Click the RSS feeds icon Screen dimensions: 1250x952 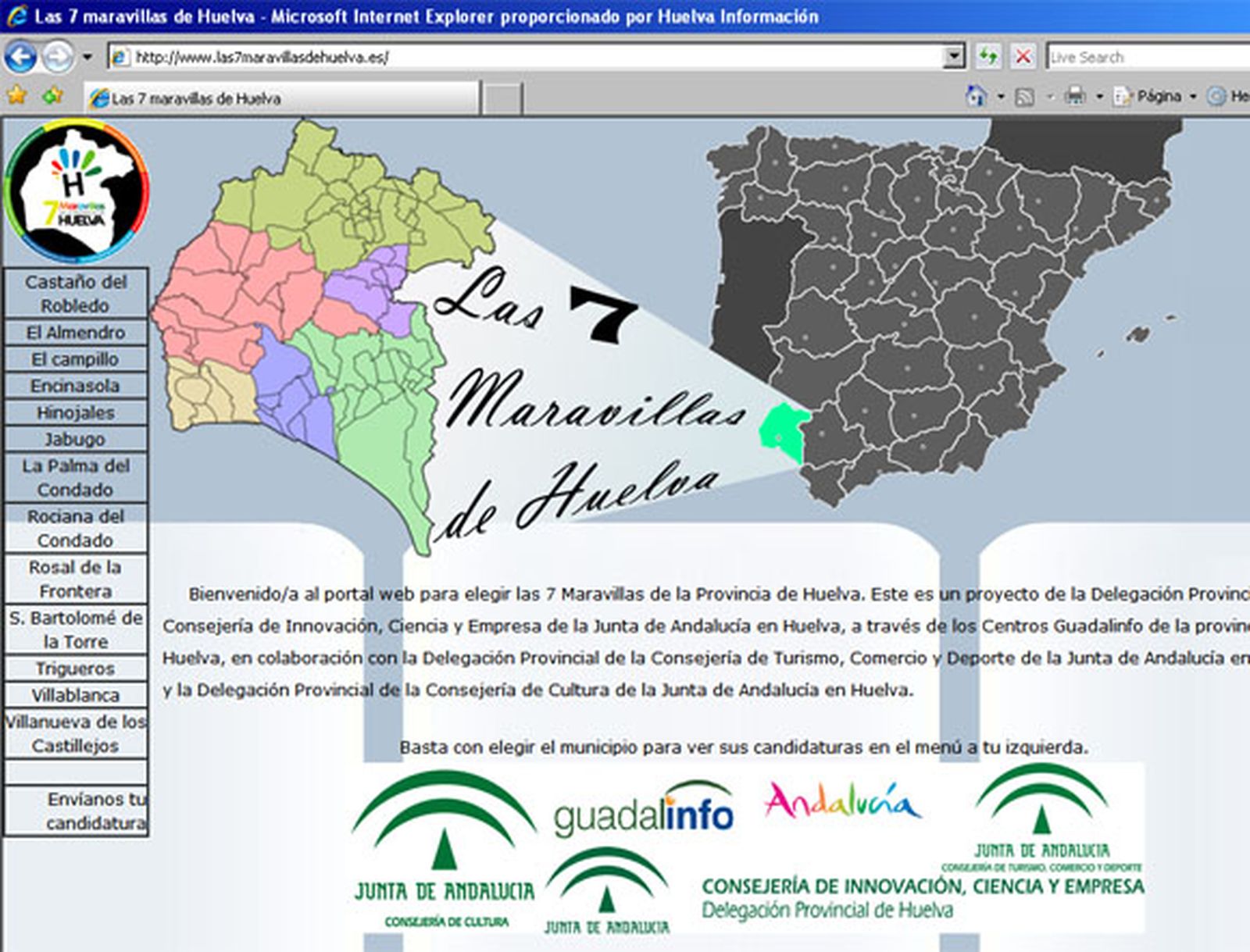pos(1024,97)
